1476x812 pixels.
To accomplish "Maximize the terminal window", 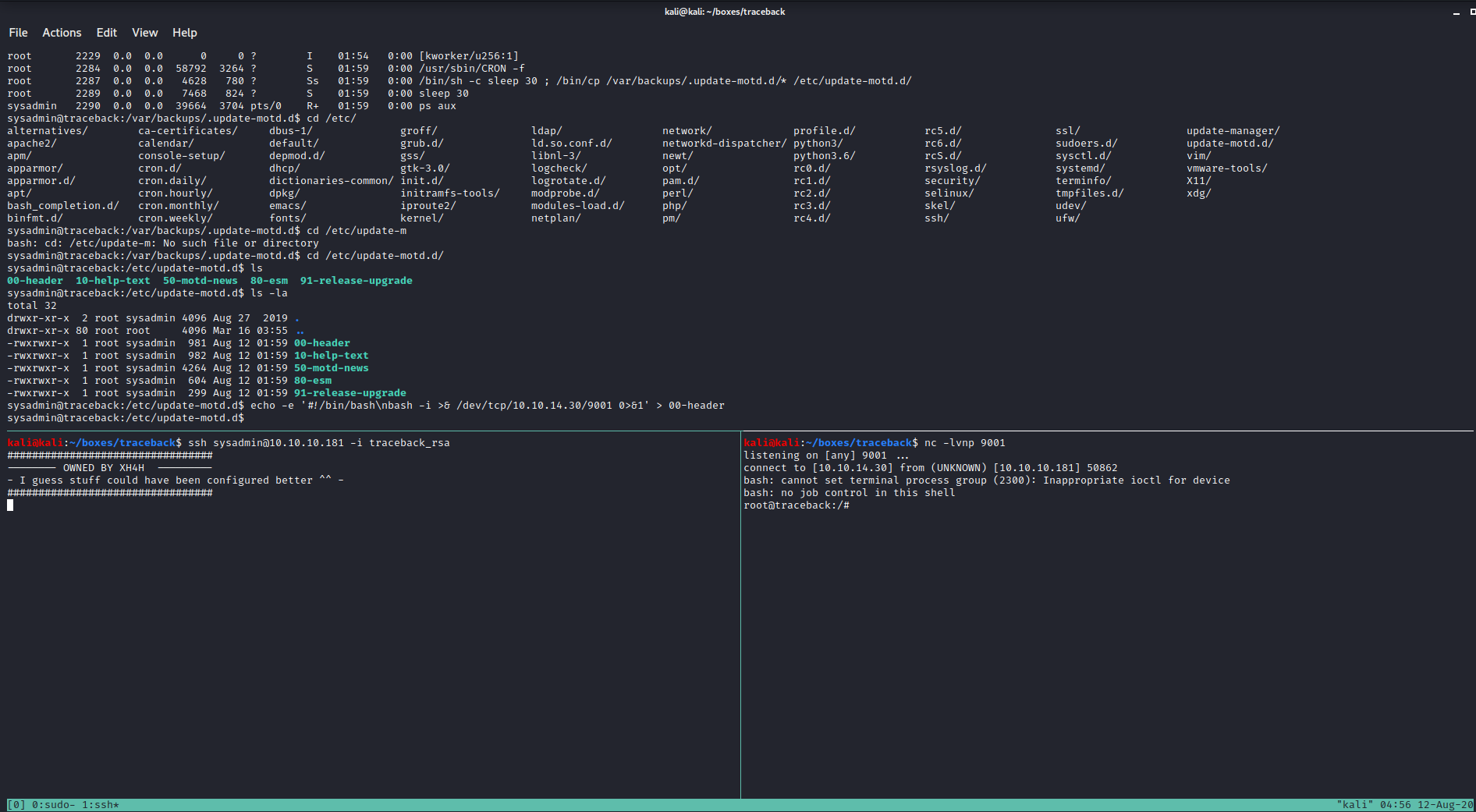I will click(1472, 12).
